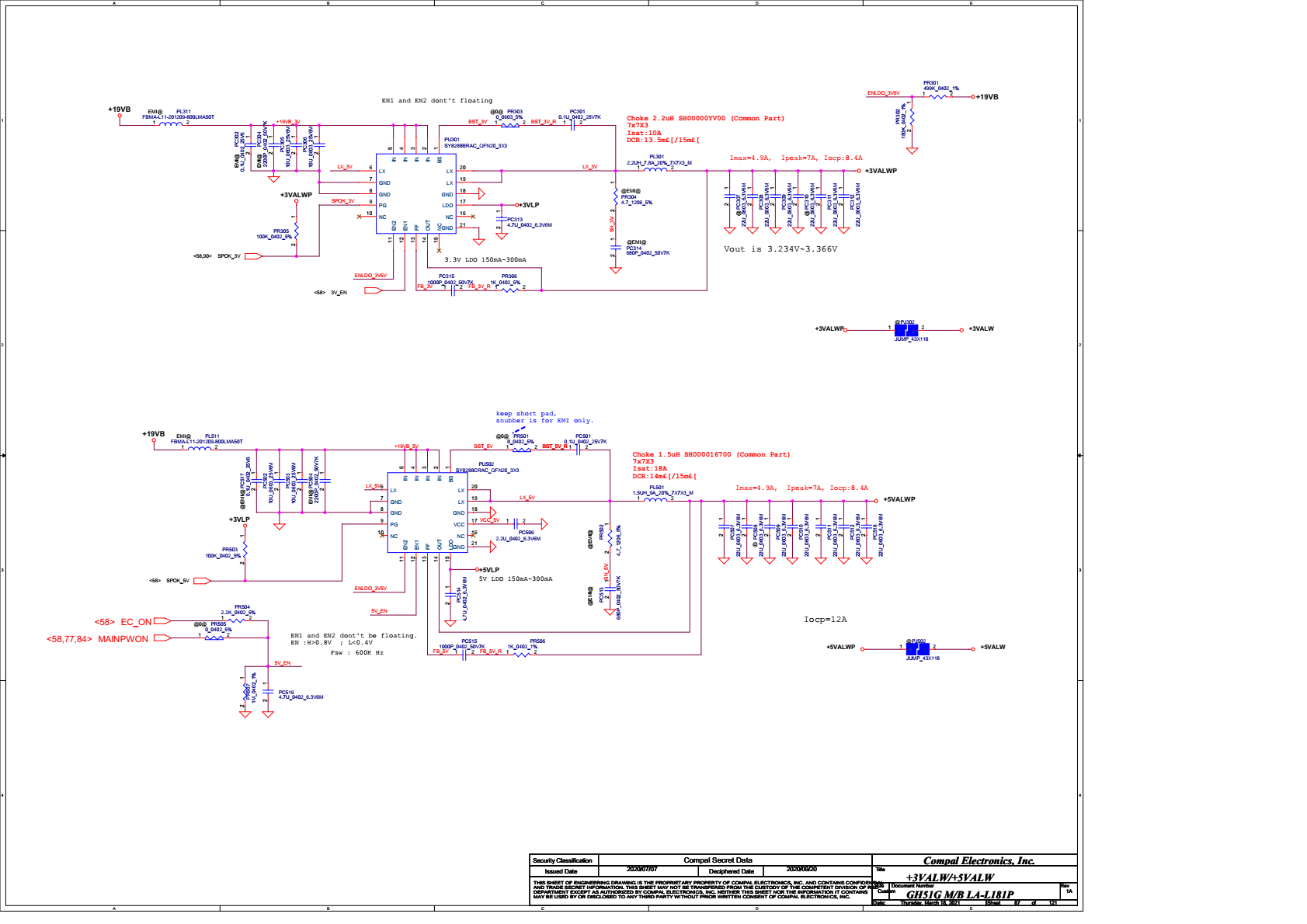The image size is (1307, 924).
Task: Select the 'Fsw : 600K Hz' text
Action: 356,653
